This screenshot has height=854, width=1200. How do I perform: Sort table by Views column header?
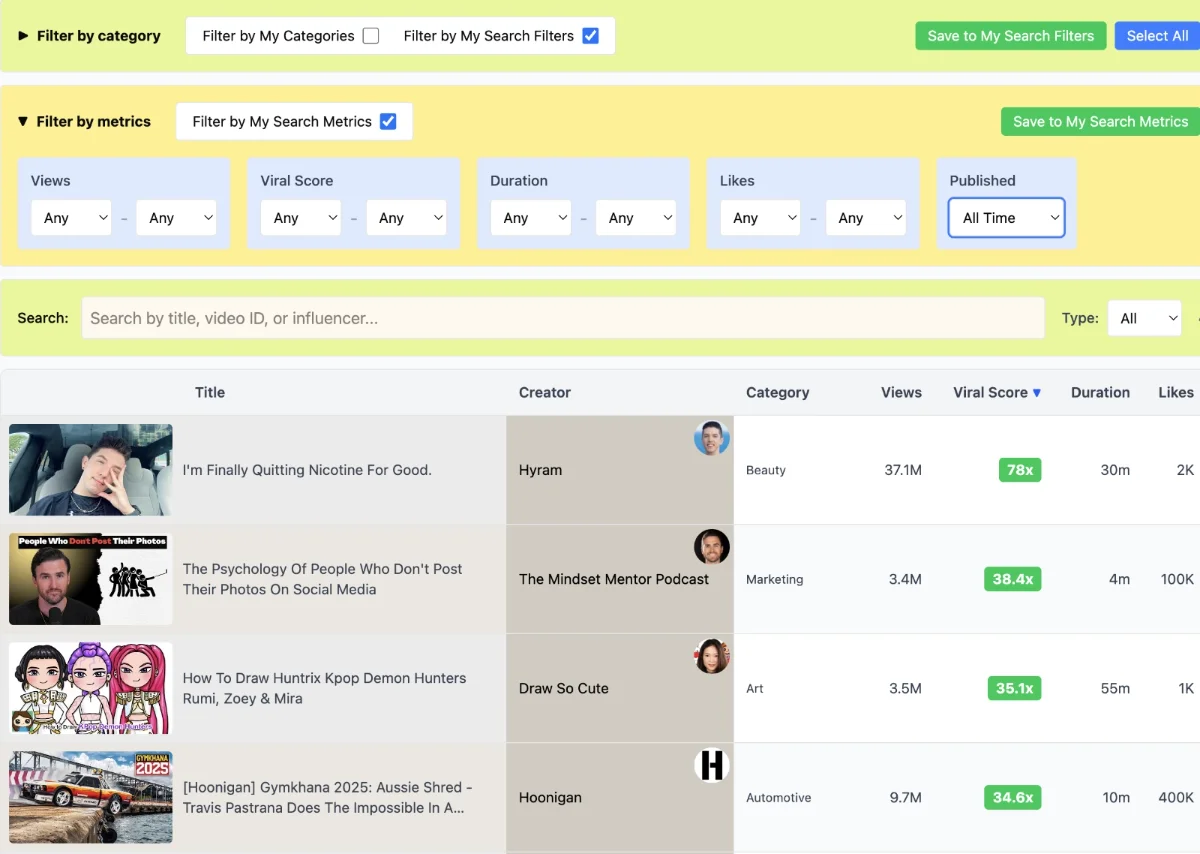(901, 393)
